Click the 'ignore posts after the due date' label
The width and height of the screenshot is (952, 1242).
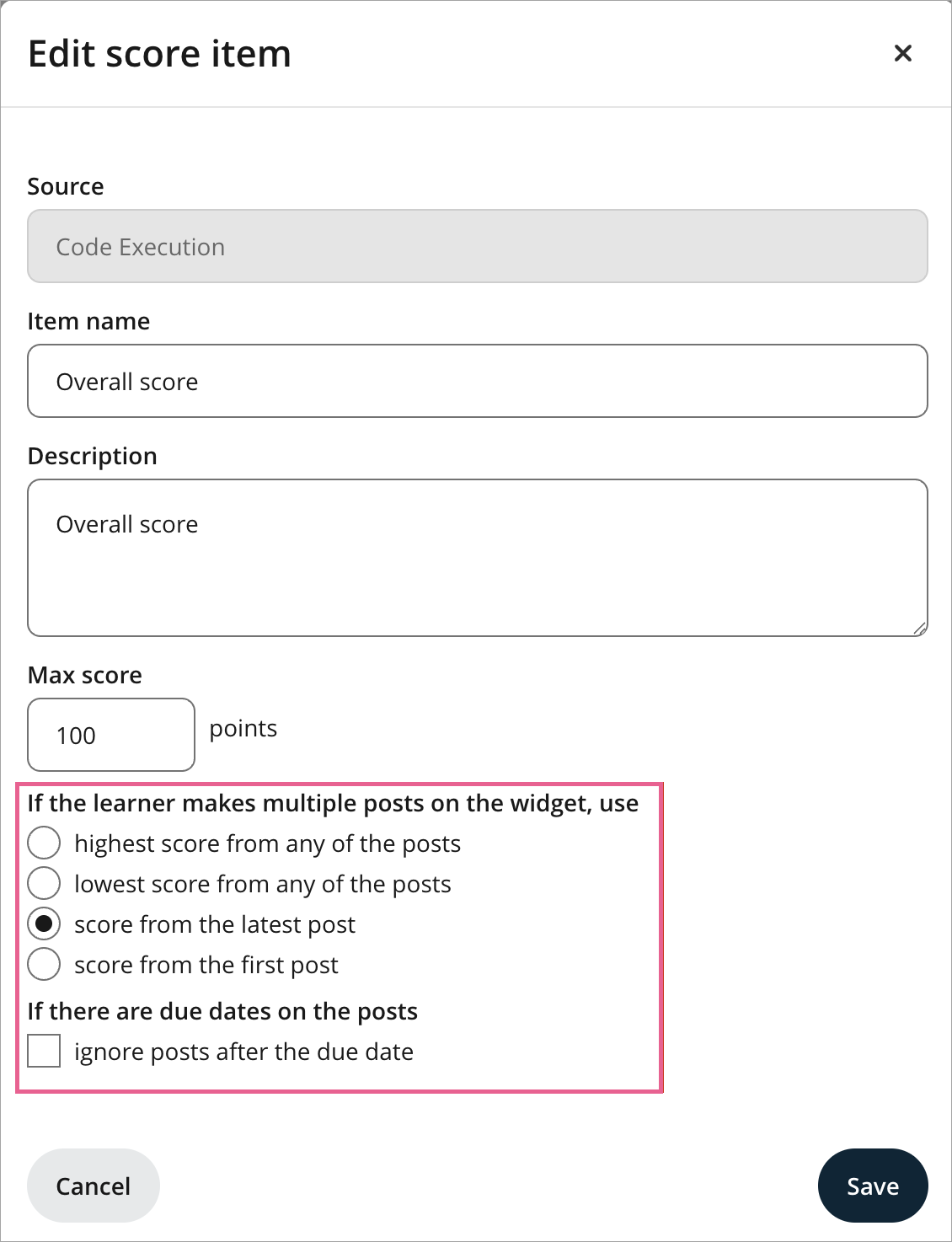coord(244,1052)
